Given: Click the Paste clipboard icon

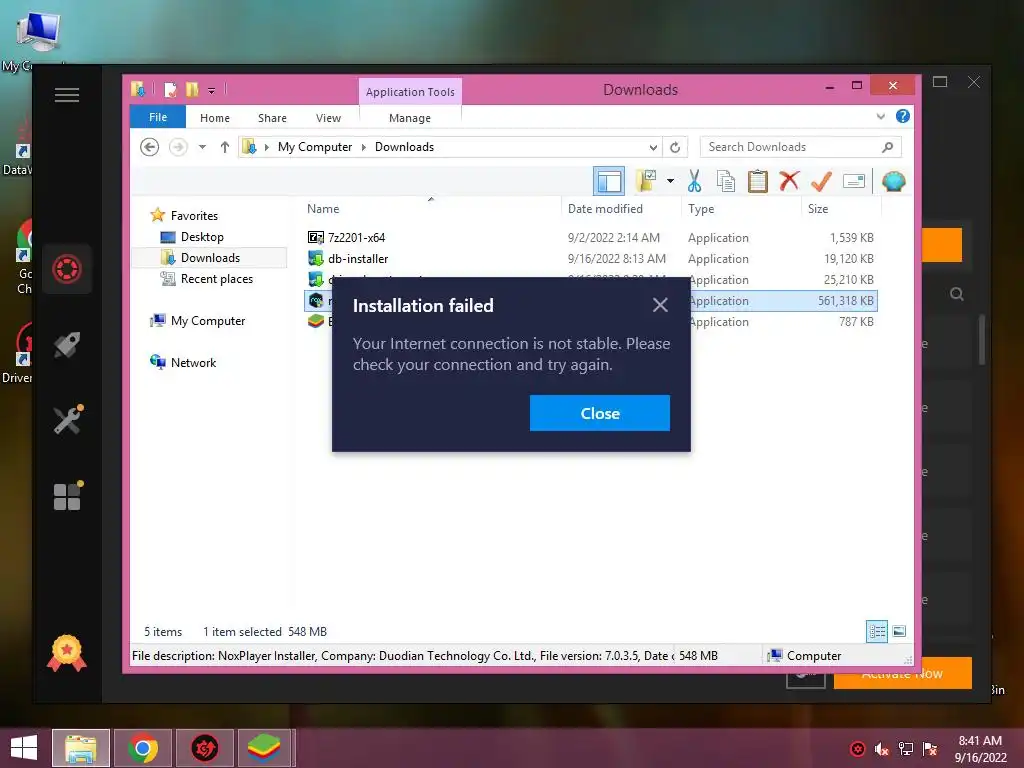Looking at the screenshot, I should tap(758, 181).
